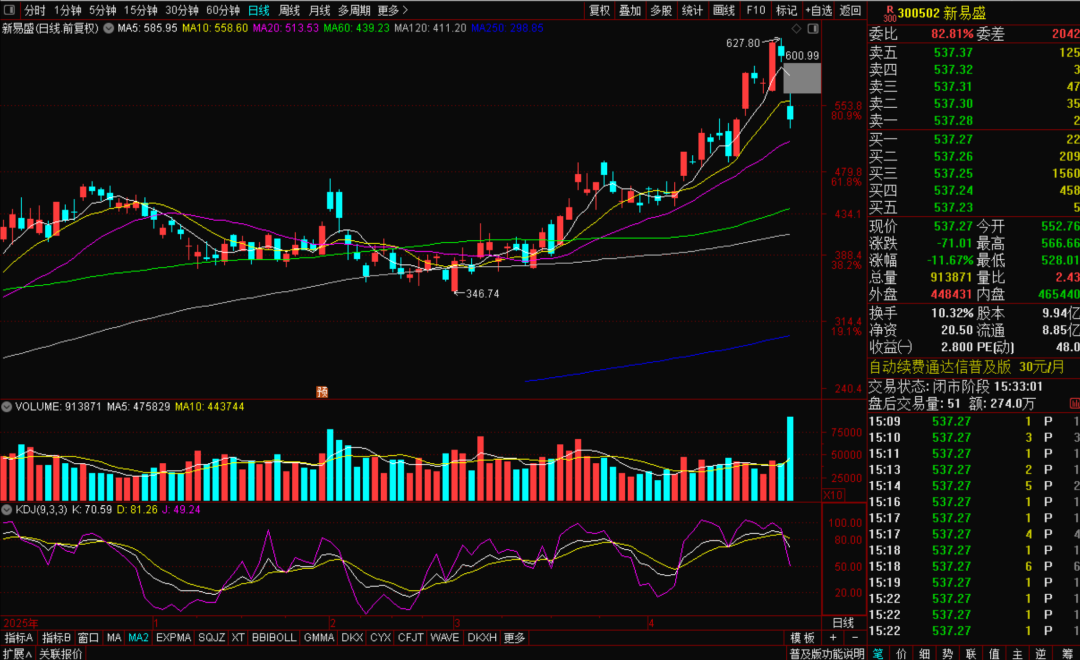Click the X10 volume scale icon
This screenshot has width=1080, height=660.
pos(832,495)
